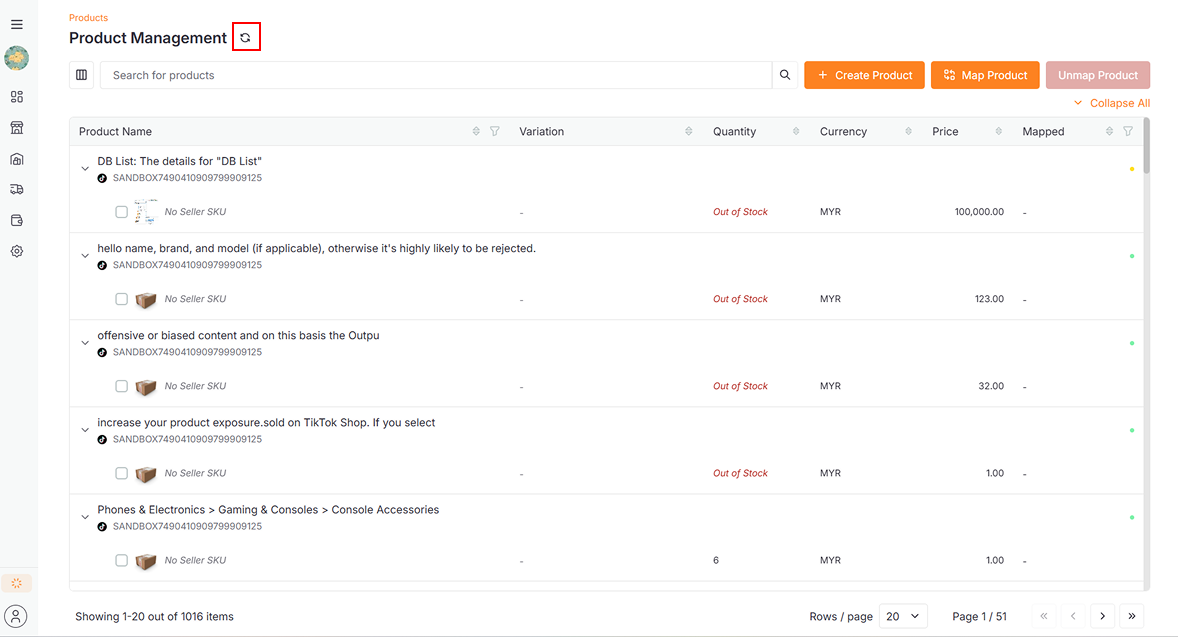
Task: Sort by the Price column
Action: [996, 131]
